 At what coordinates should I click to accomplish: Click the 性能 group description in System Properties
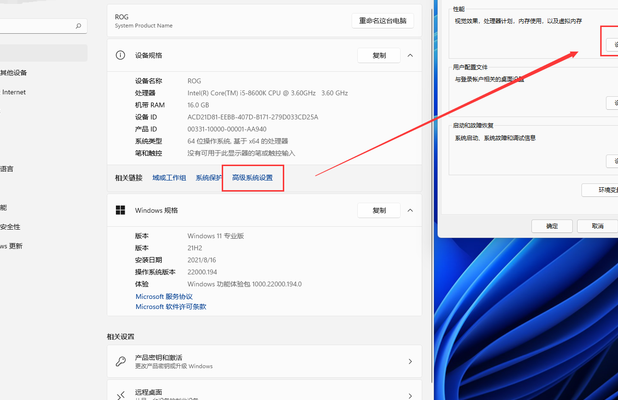518,21
